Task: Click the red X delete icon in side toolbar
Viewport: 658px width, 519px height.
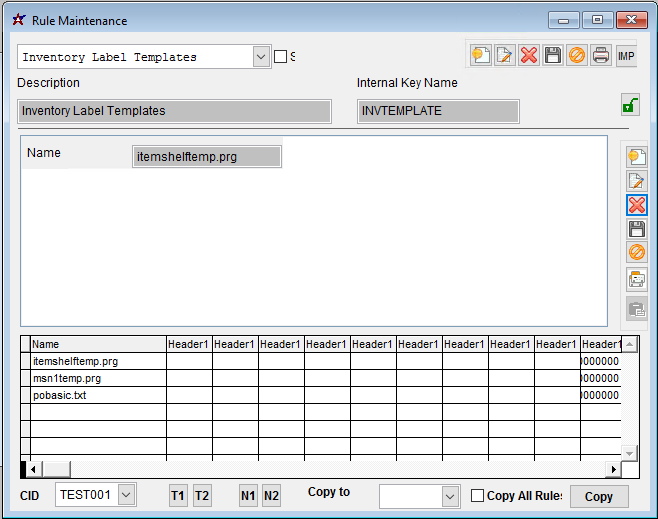Action: 637,205
